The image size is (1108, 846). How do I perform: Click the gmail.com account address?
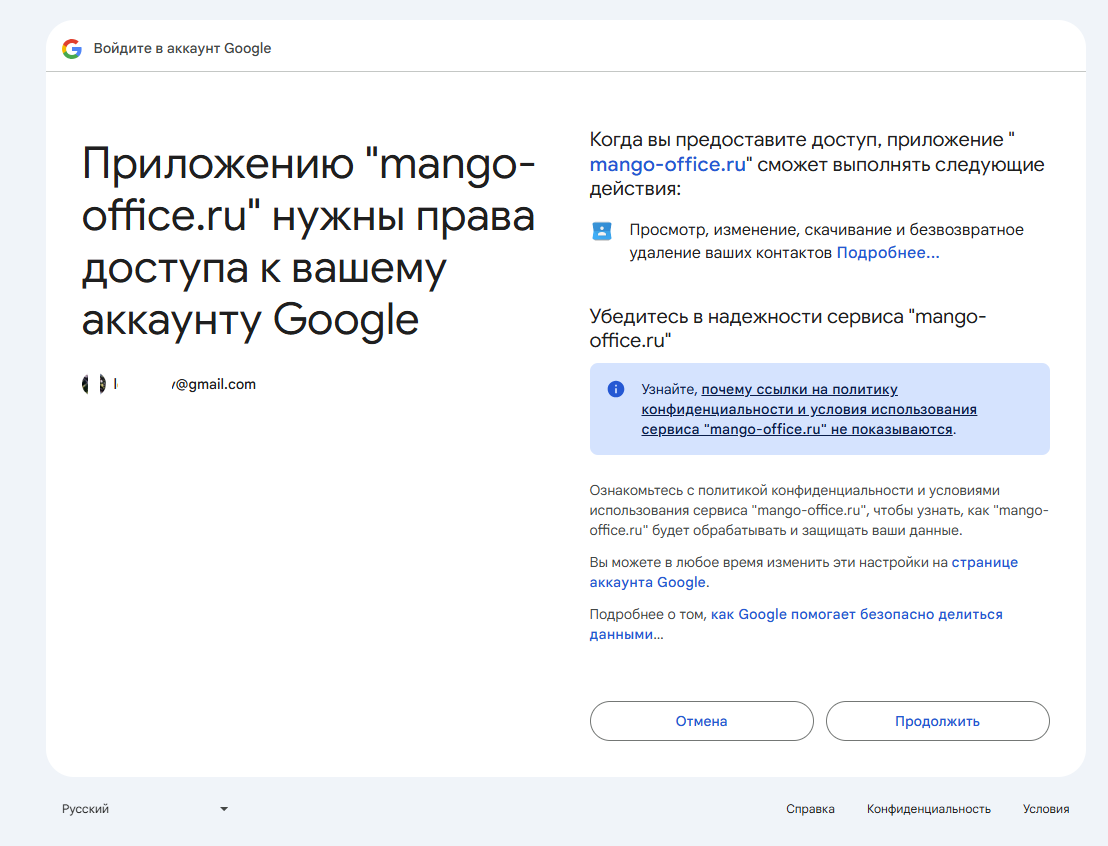coord(185,384)
